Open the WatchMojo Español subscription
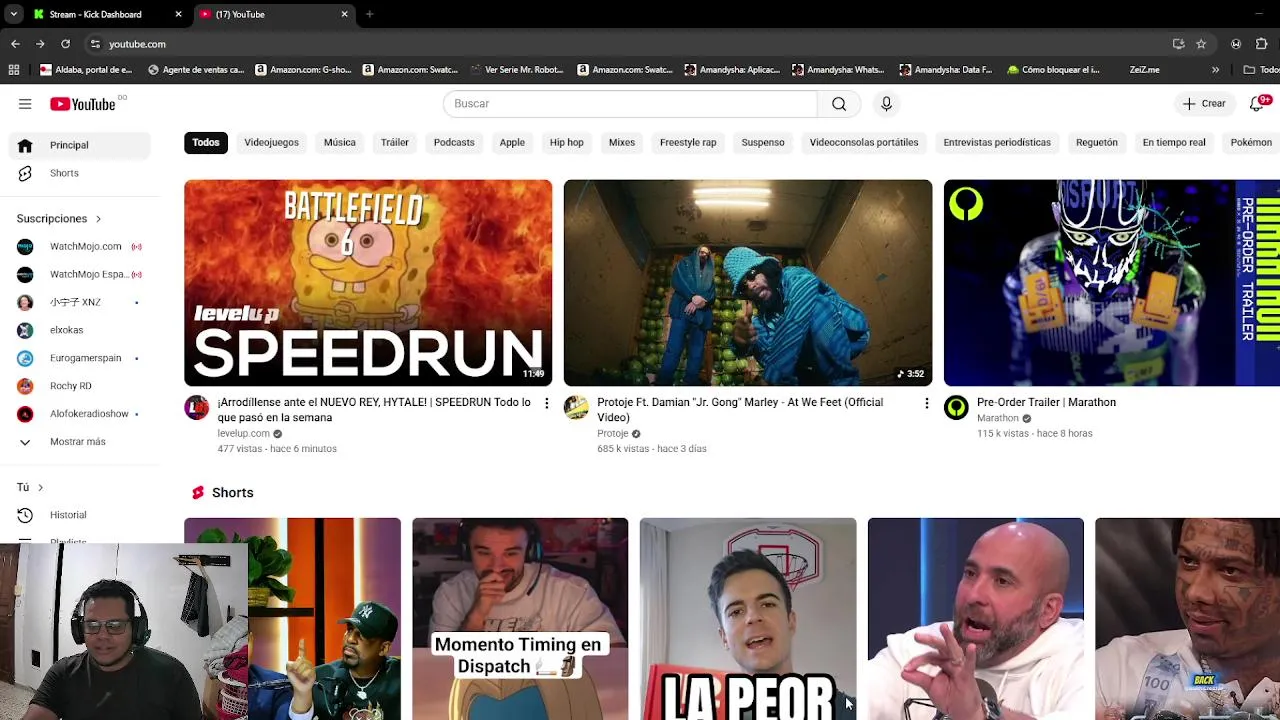1280x720 pixels. point(79,274)
